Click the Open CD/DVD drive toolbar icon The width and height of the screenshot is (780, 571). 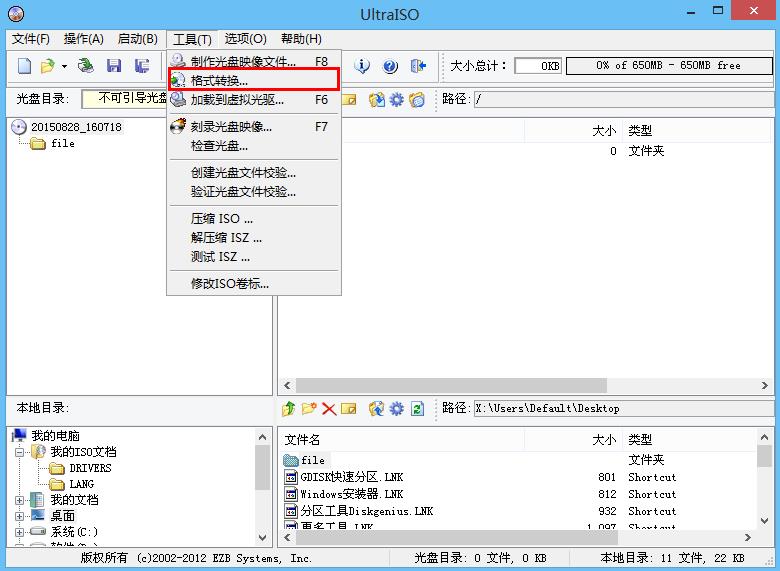86,66
